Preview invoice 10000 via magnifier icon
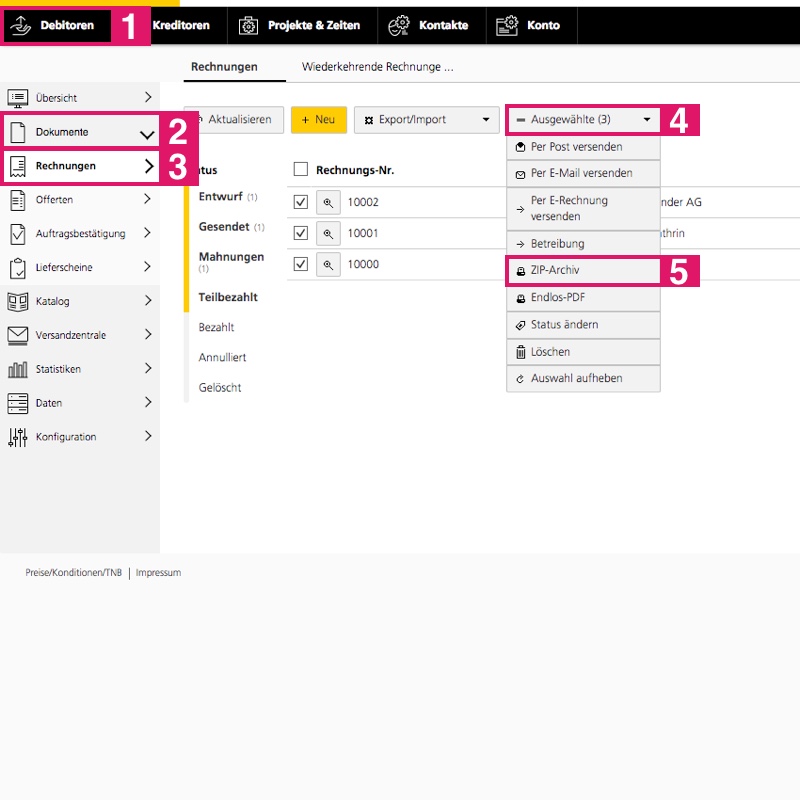Image resolution: width=800 pixels, height=800 pixels. pos(329,265)
